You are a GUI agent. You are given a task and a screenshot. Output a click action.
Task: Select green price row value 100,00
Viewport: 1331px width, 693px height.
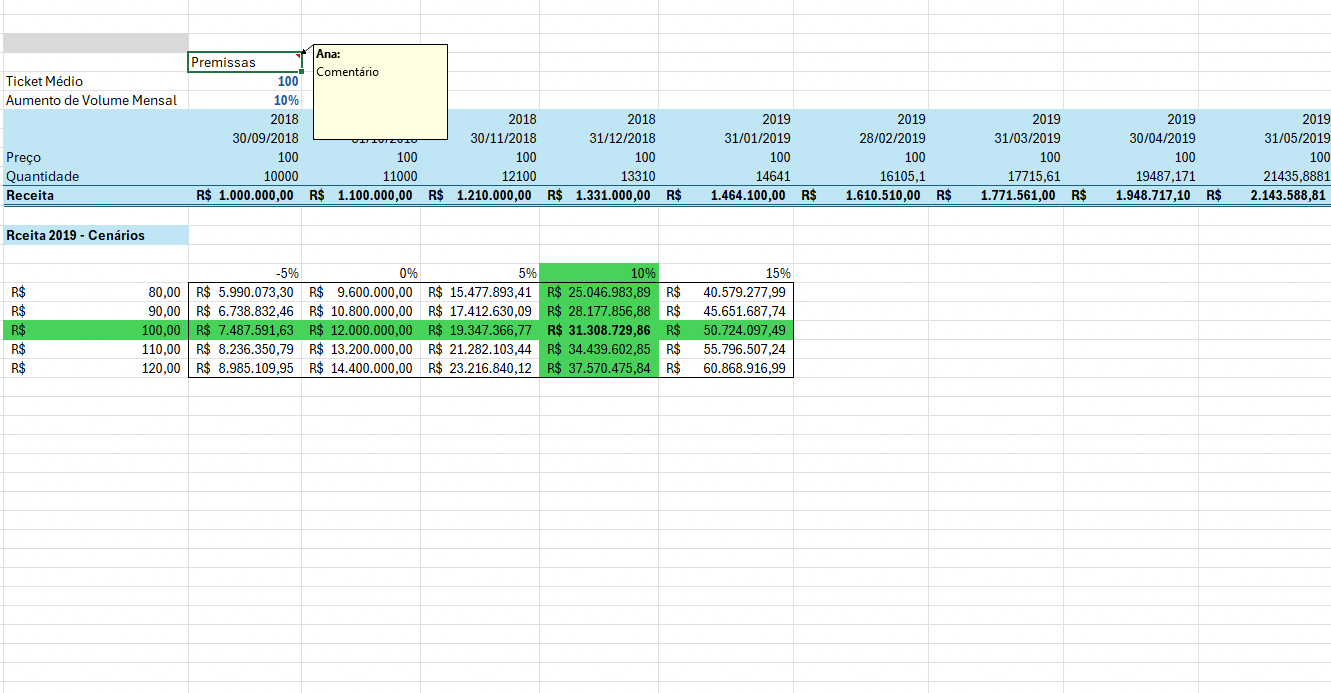click(95, 330)
